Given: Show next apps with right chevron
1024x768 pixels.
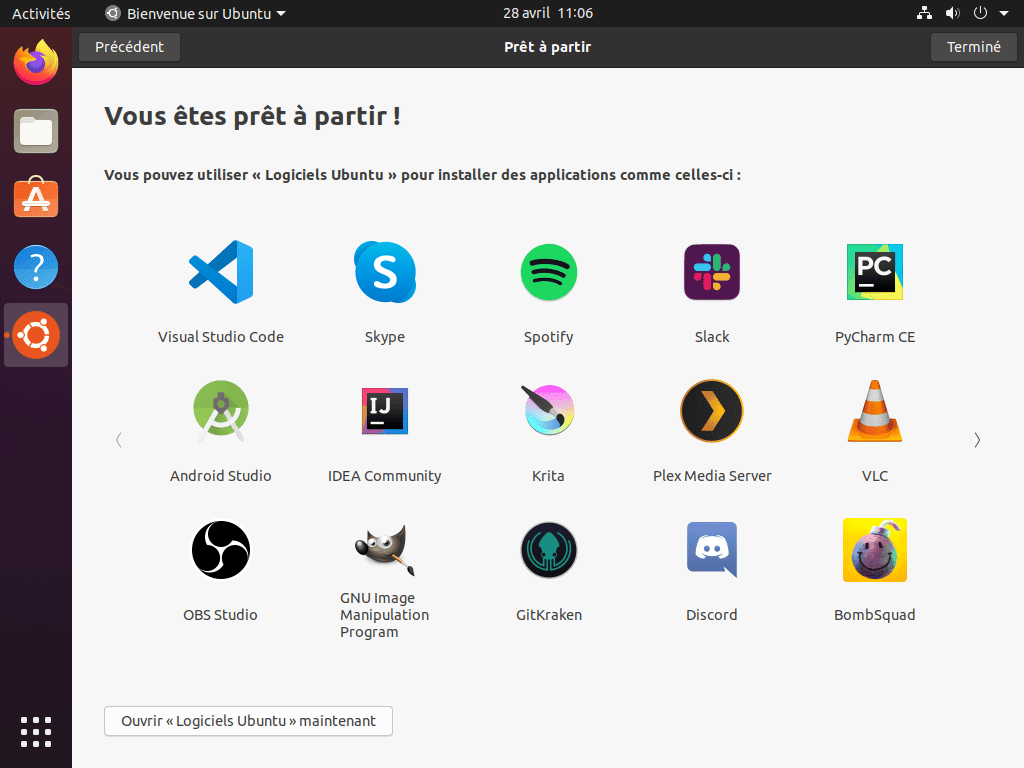Looking at the screenshot, I should coord(977,440).
